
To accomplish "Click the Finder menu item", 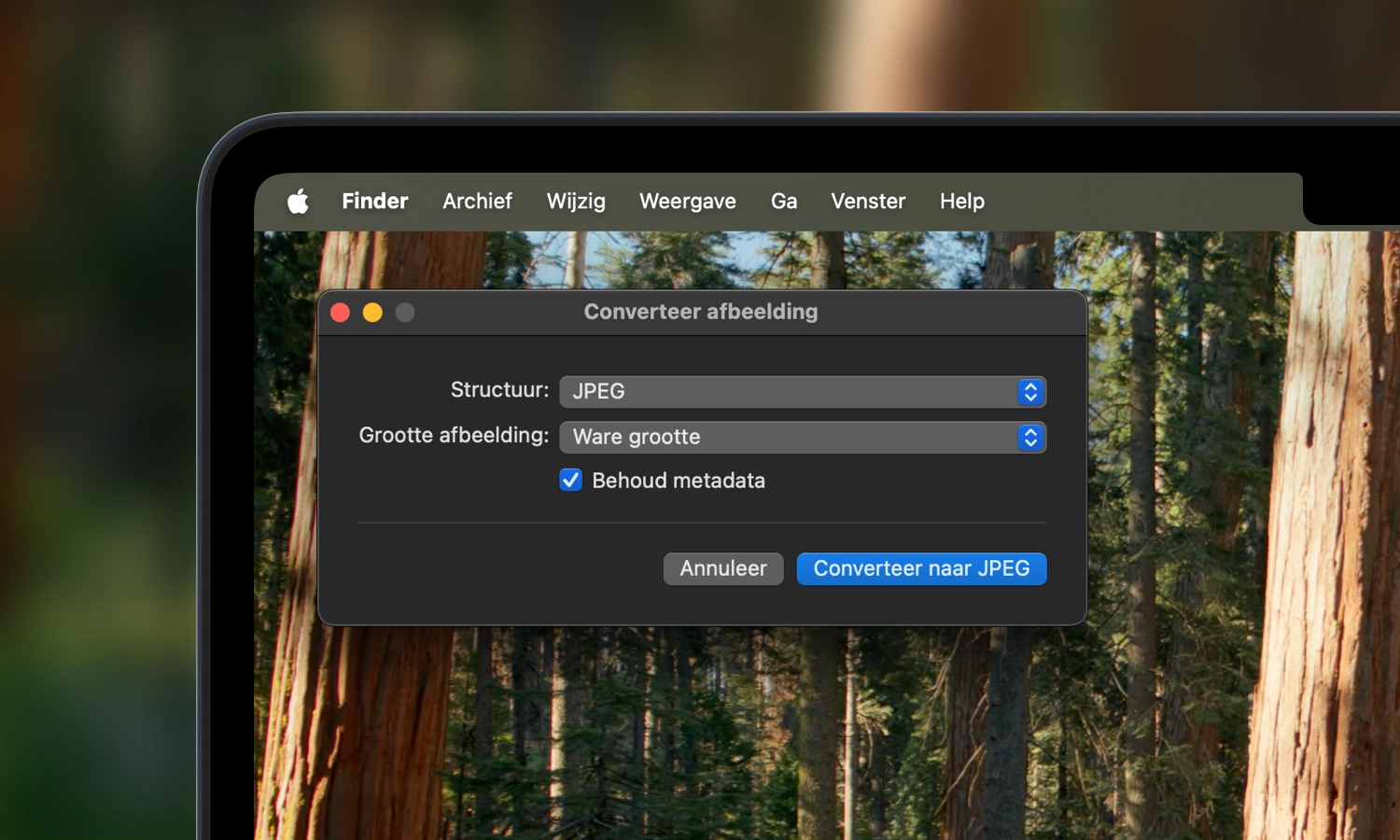I will tap(373, 201).
